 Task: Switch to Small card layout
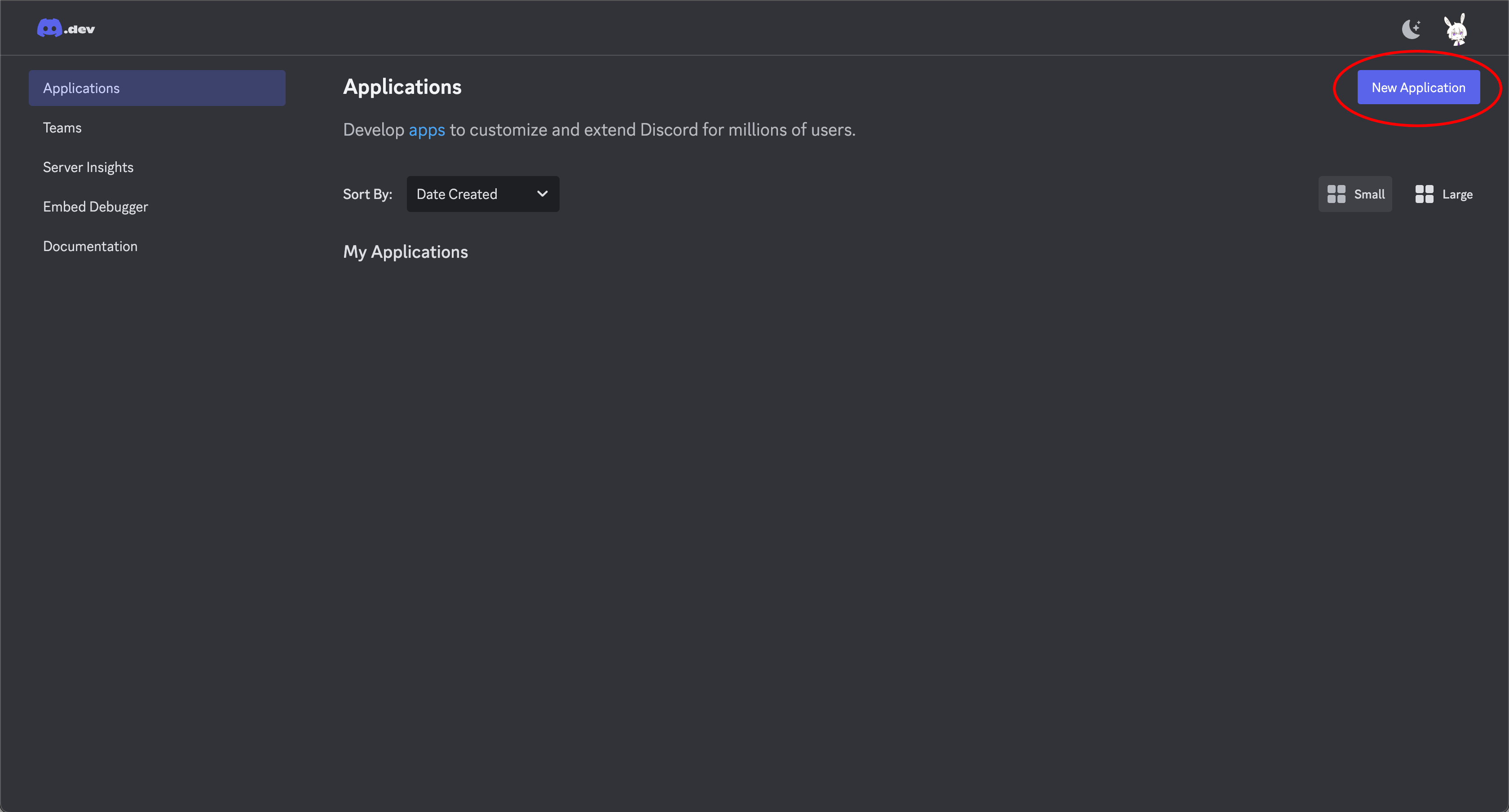tap(1355, 194)
